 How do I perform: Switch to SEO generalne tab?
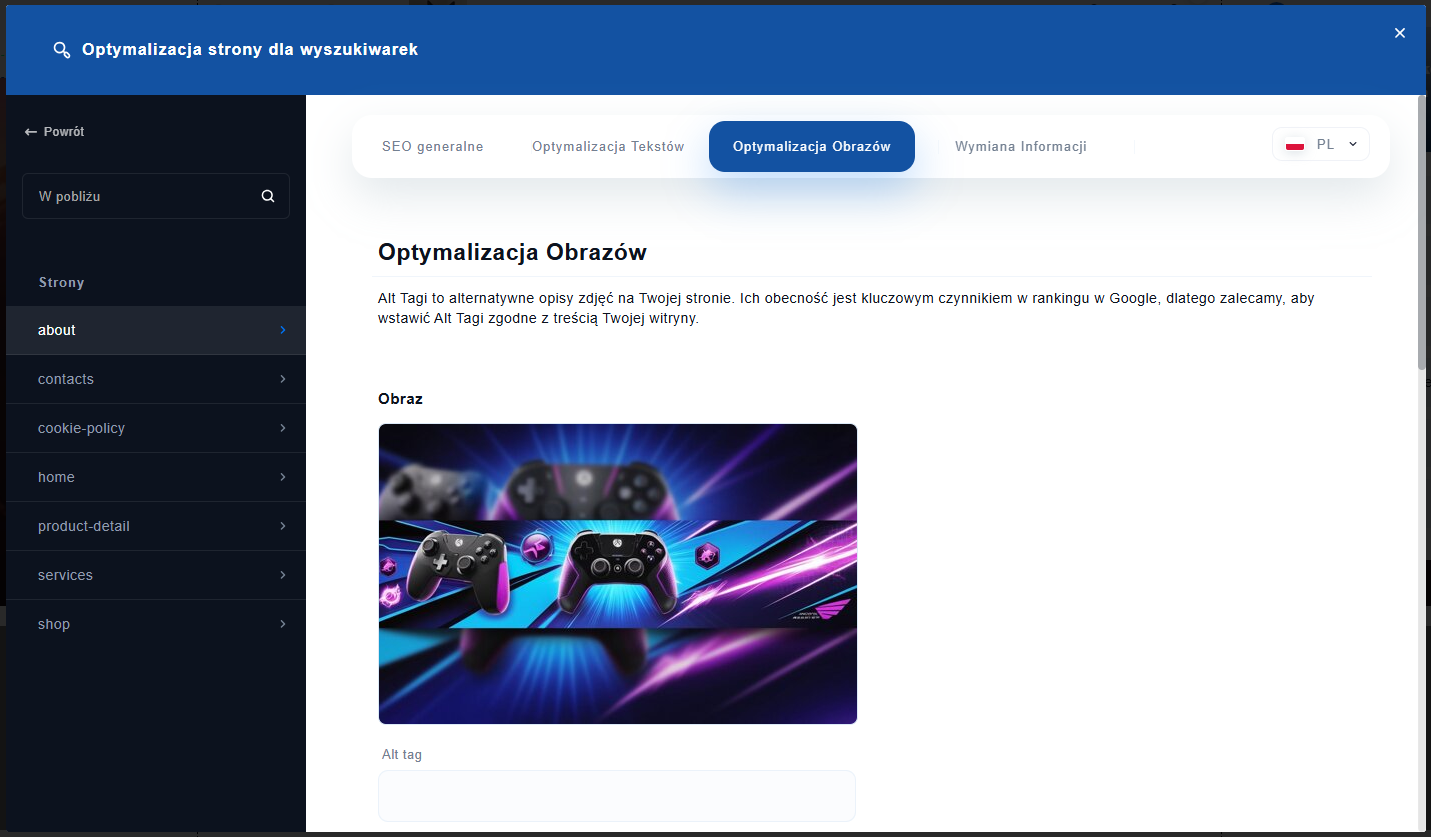click(432, 147)
